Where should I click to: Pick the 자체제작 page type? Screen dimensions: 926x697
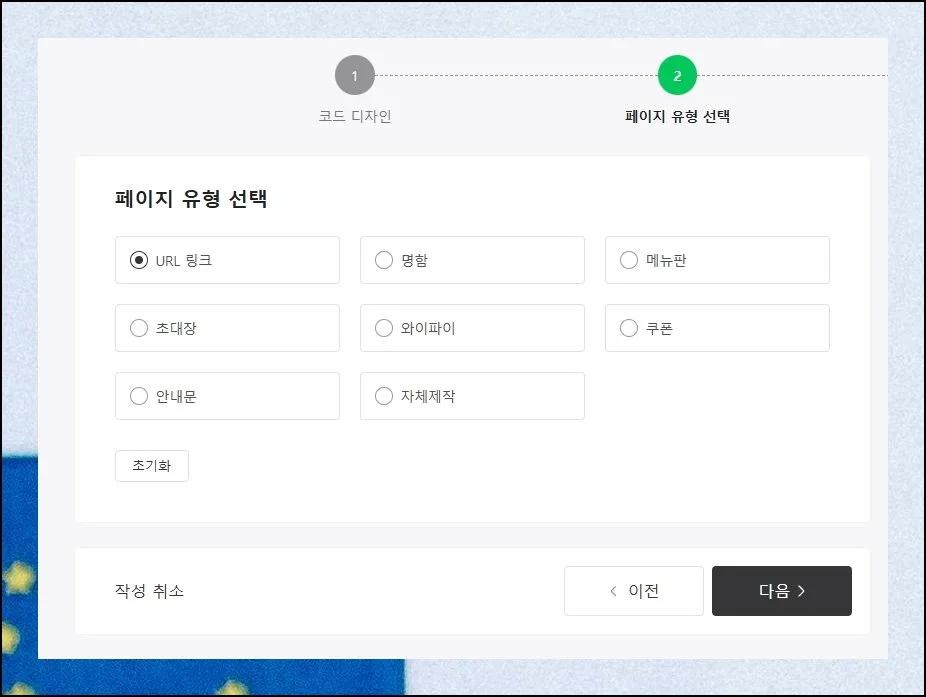click(384, 396)
